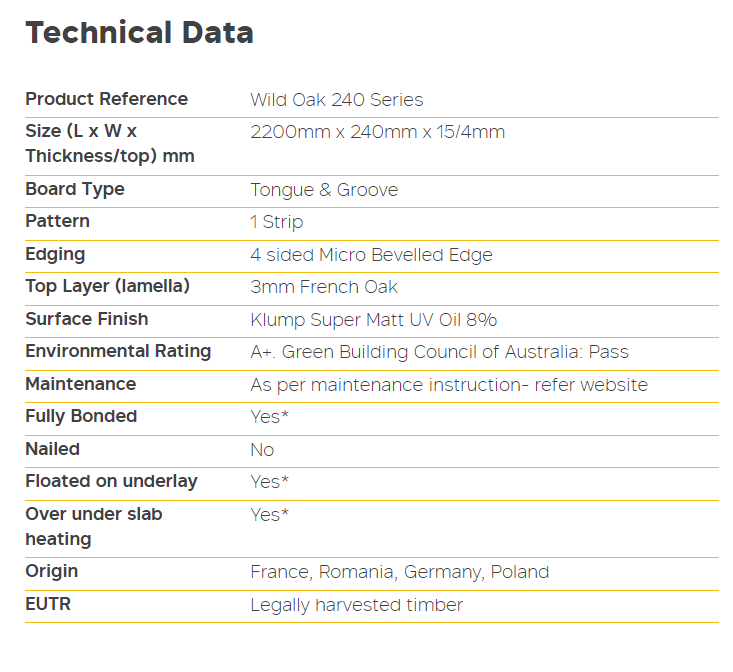Click the Floated on underlay label
The image size is (733, 672).
click(x=111, y=481)
